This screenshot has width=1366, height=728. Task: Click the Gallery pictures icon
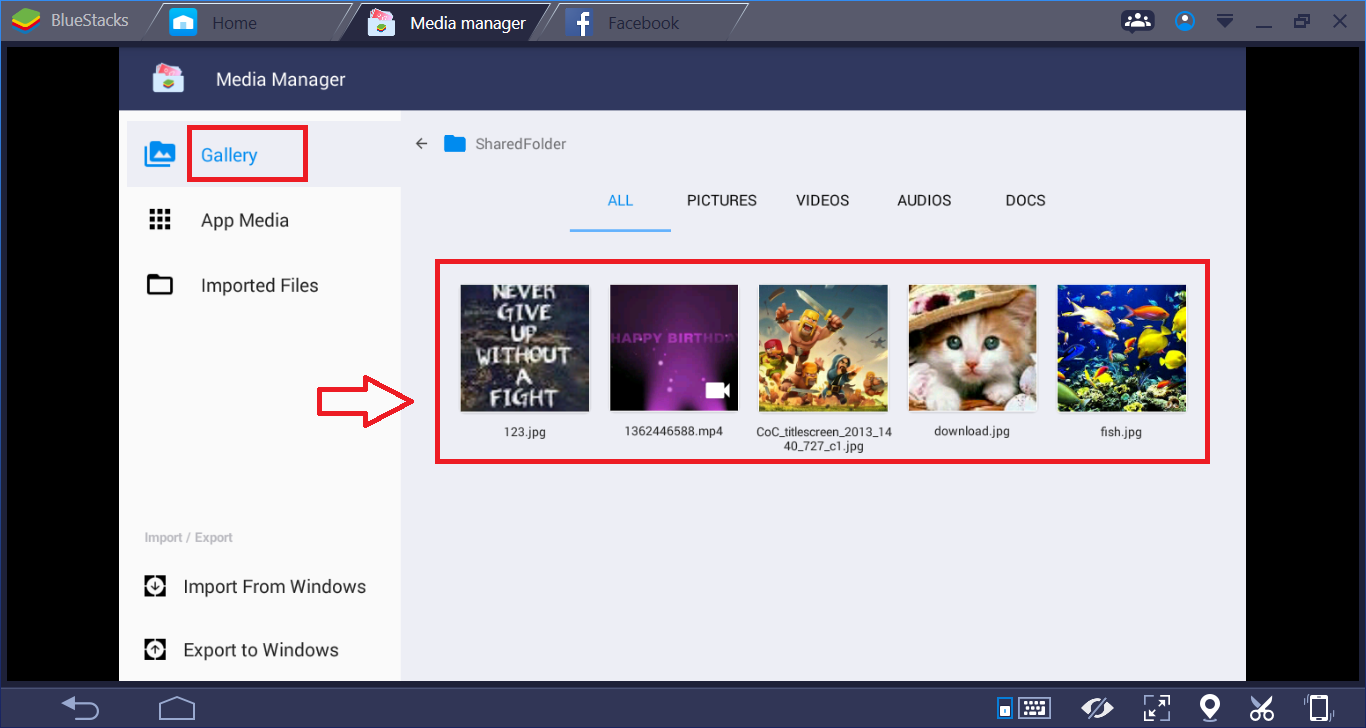(160, 154)
